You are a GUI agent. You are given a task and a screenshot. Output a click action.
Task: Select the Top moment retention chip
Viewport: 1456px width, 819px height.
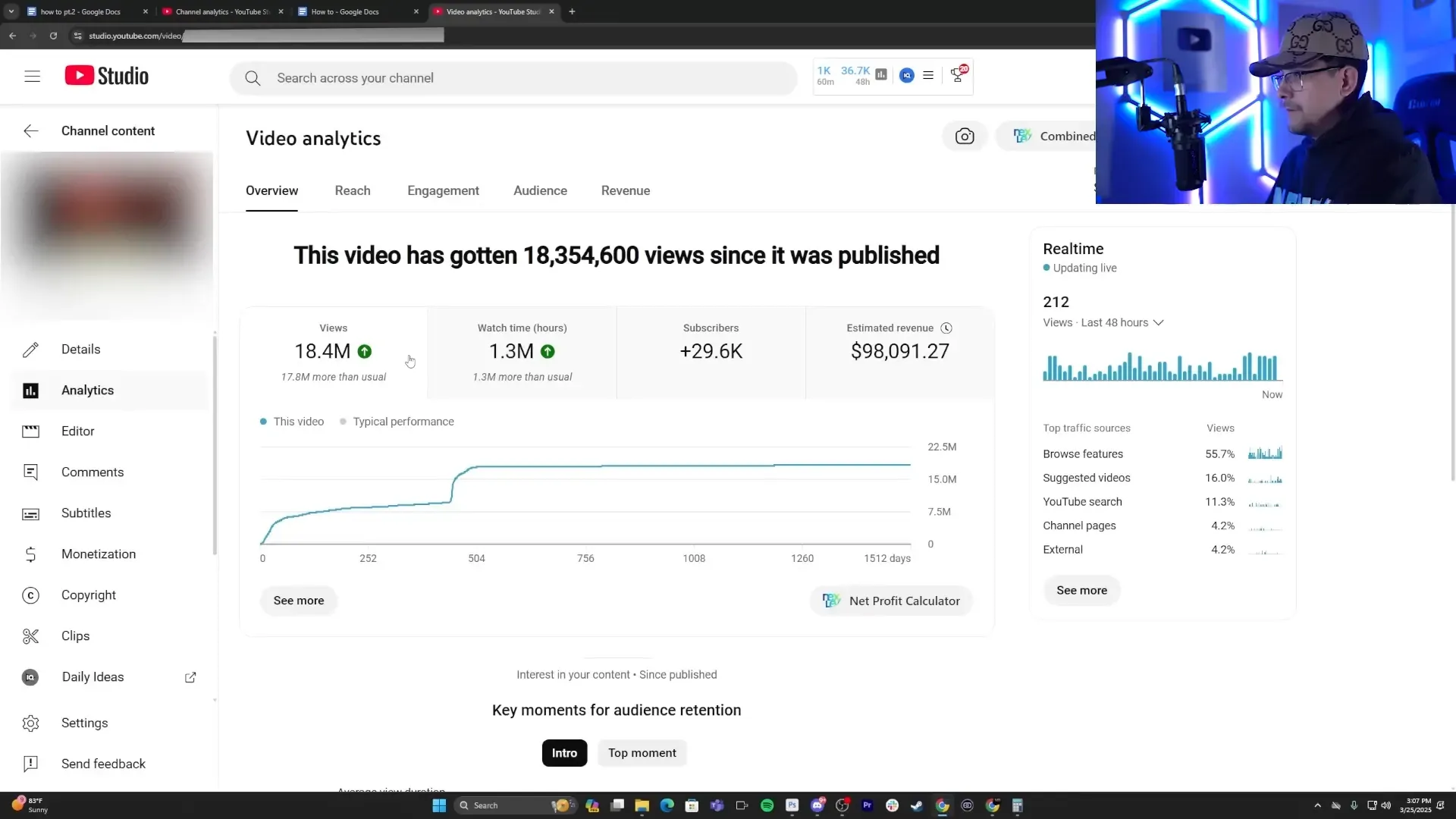[x=642, y=753]
